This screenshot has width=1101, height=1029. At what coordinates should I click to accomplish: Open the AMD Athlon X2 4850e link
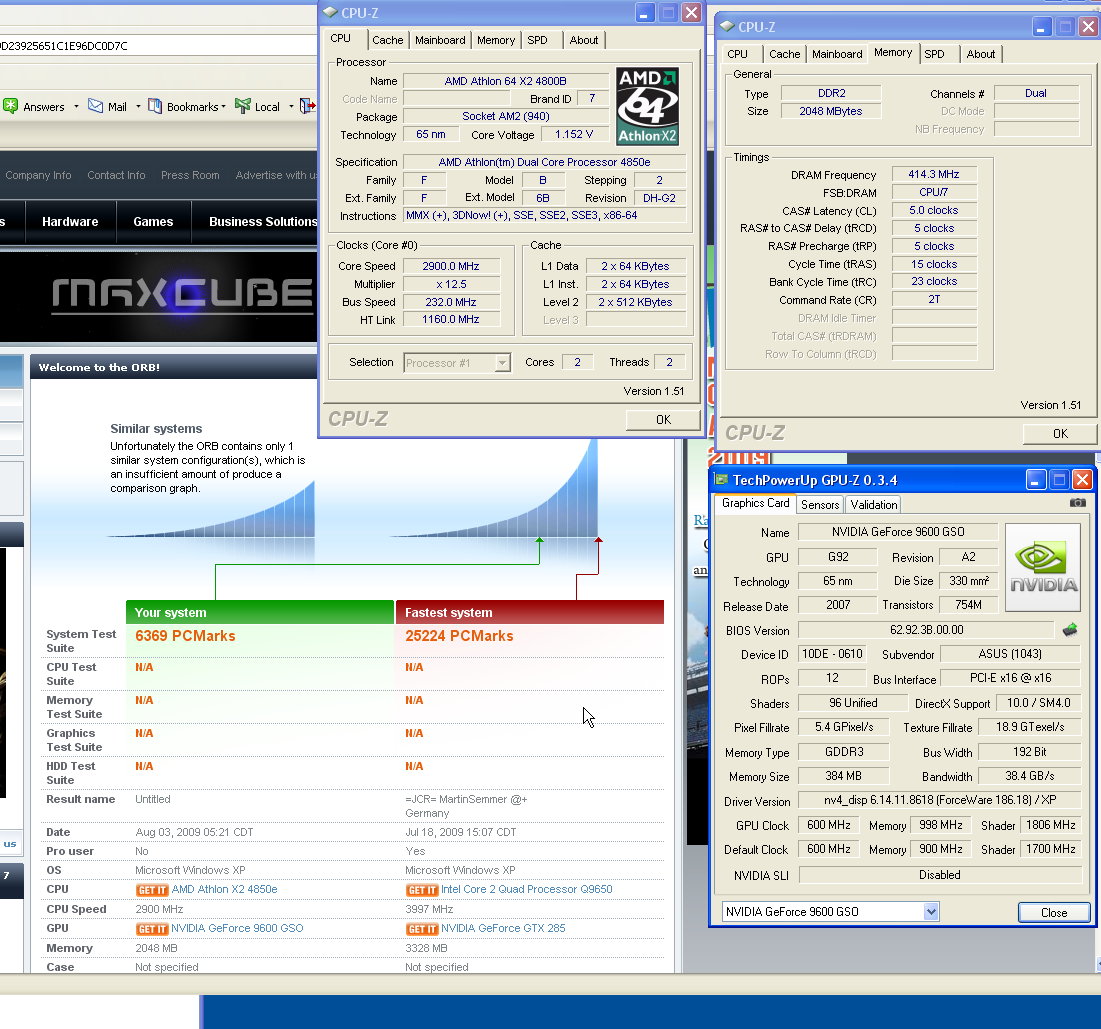click(225, 889)
